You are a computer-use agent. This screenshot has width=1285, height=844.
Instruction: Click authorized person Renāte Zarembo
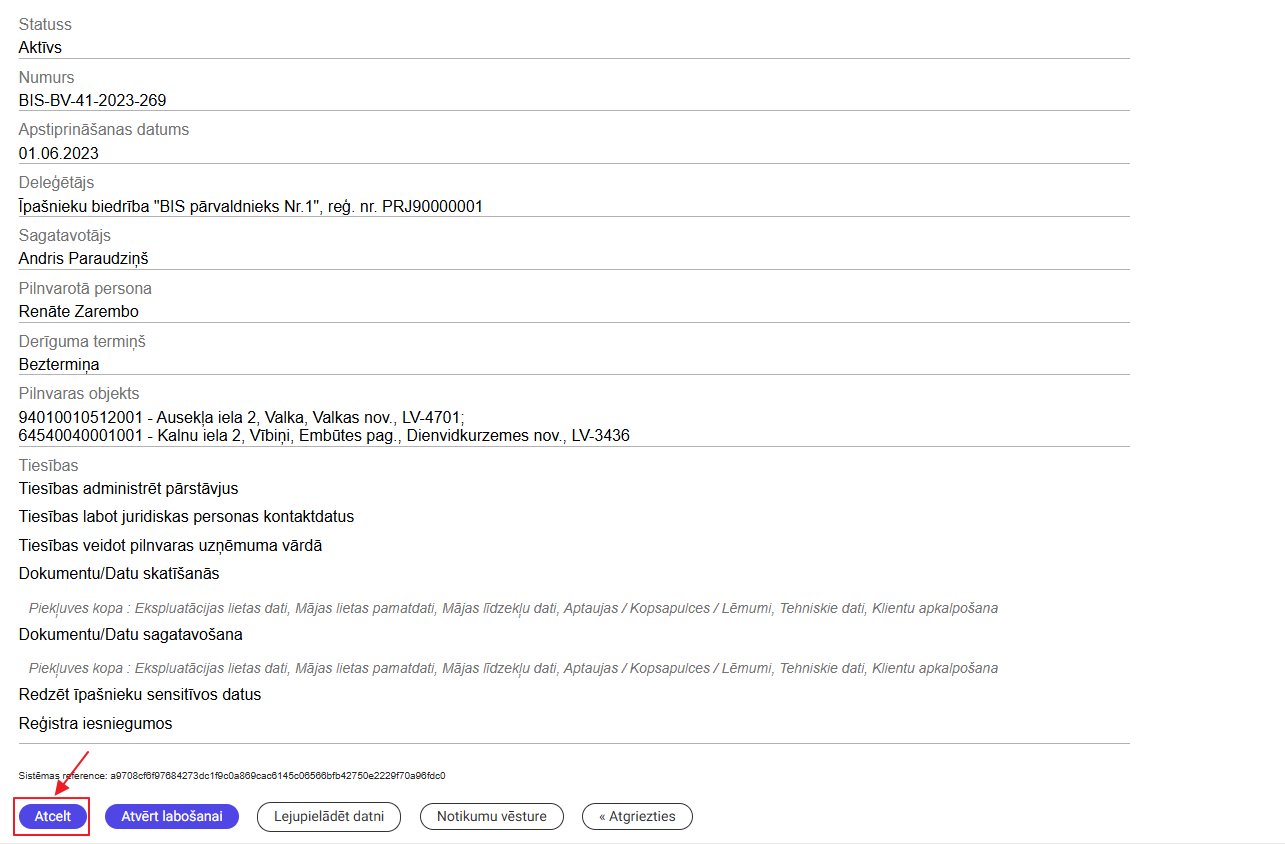pyautogui.click(x=78, y=311)
